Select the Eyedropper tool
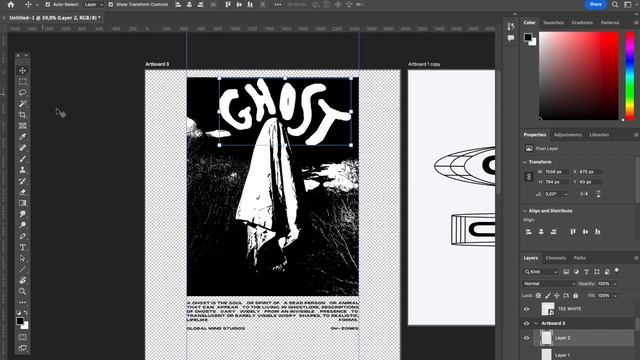Image resolution: width=640 pixels, height=360 pixels. tap(22, 137)
